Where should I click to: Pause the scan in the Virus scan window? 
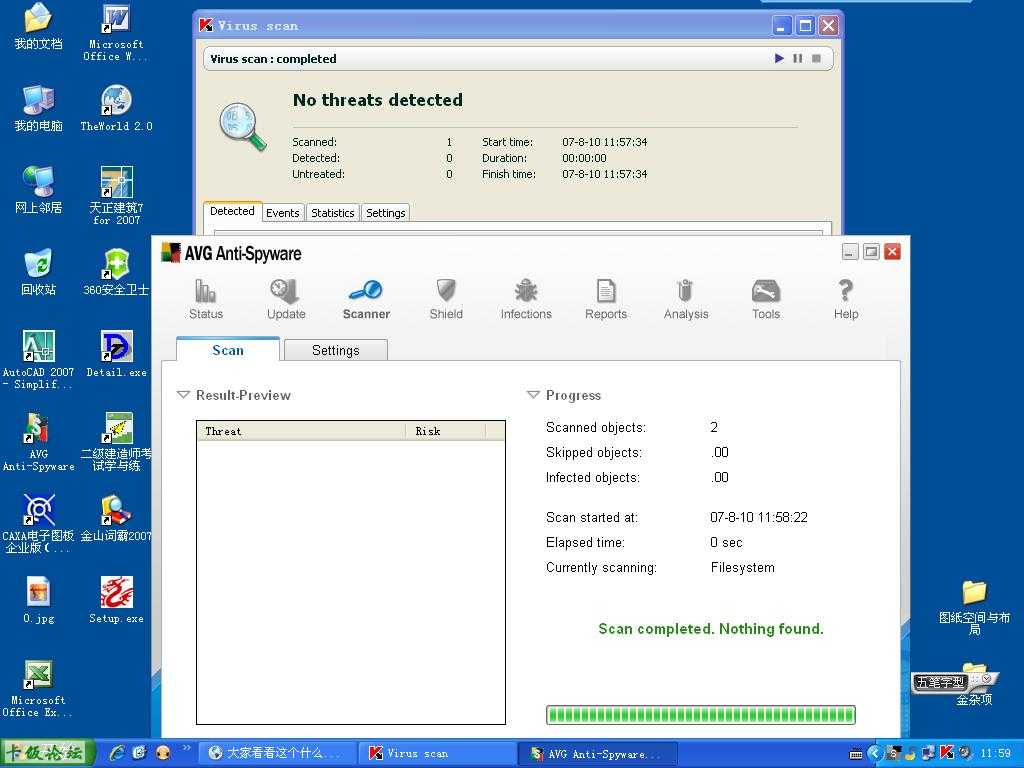pos(797,58)
